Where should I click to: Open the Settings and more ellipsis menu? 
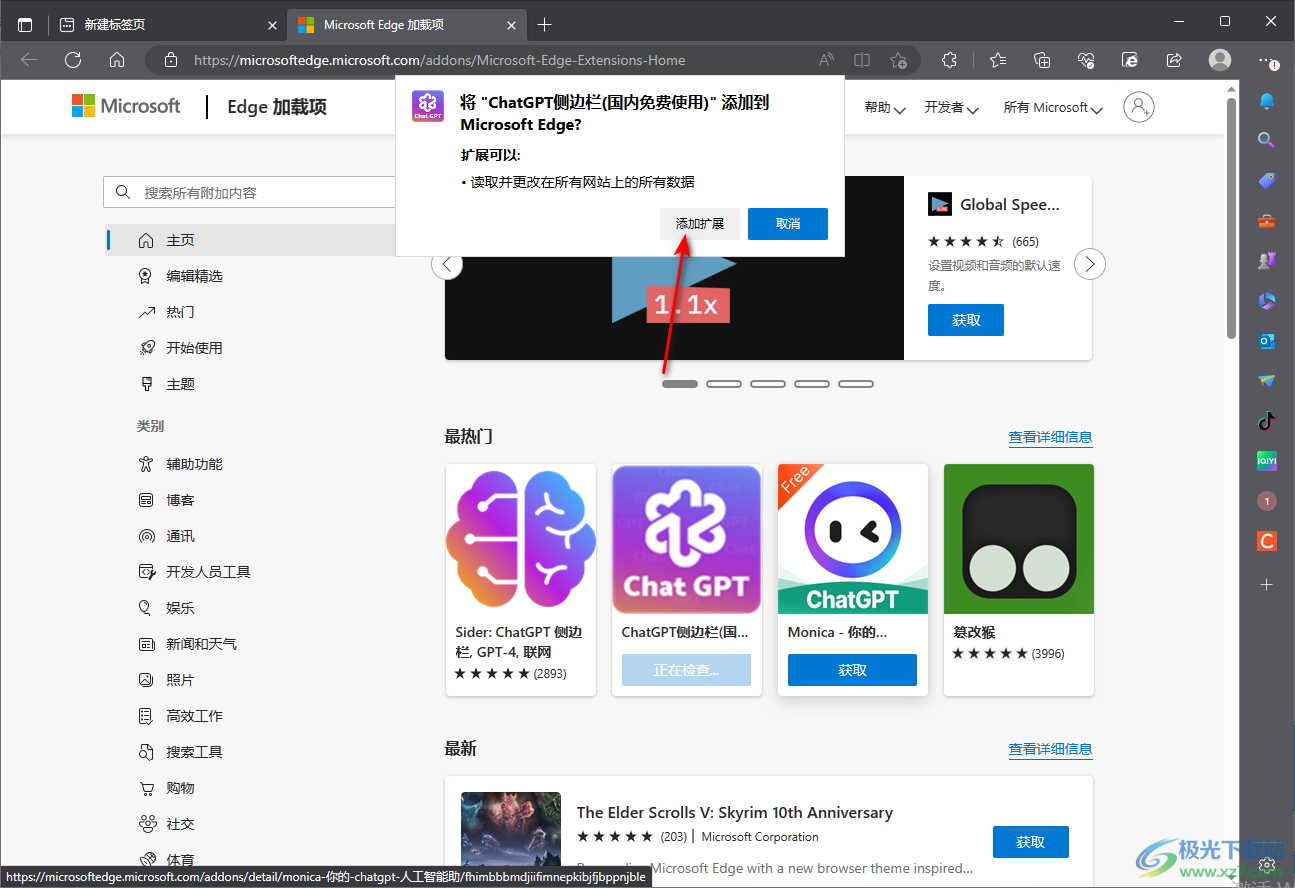point(1267,60)
